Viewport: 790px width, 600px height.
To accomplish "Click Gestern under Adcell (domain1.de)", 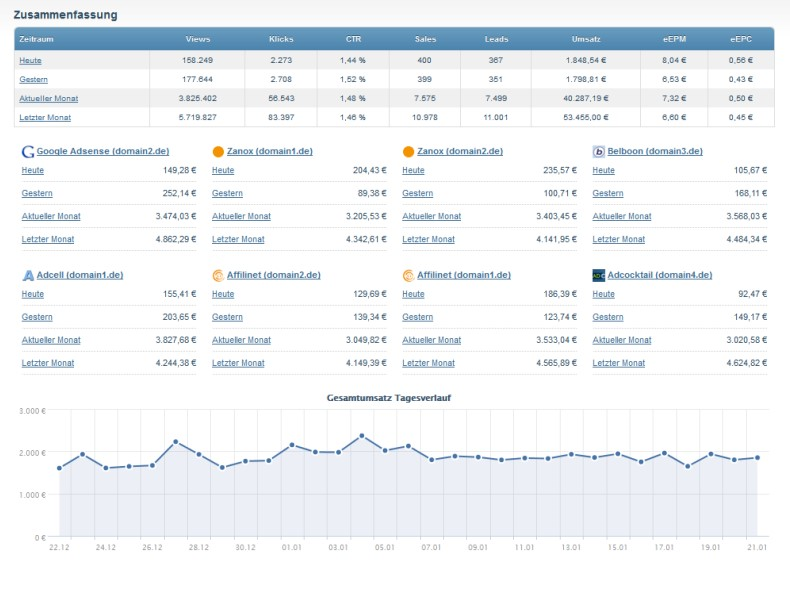I will point(37,317).
